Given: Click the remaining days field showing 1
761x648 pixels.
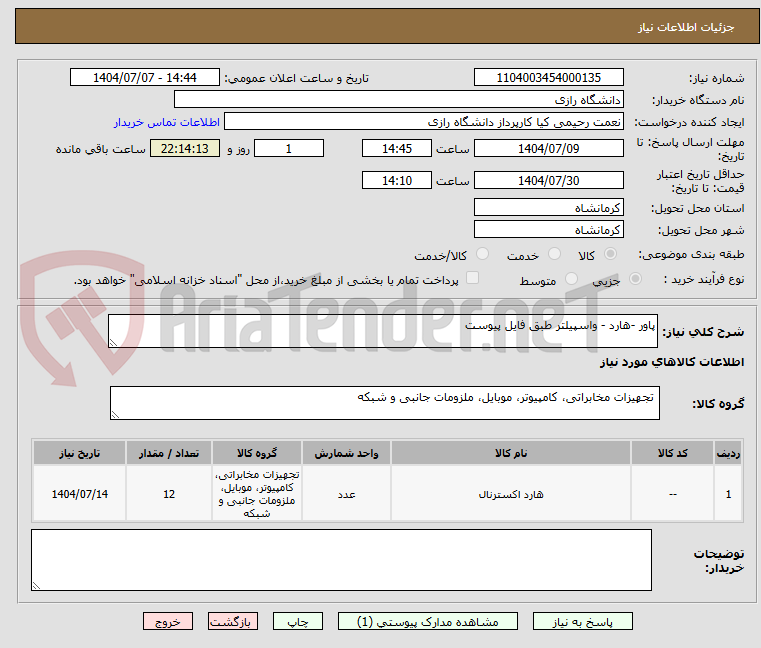Looking at the screenshot, I should (289, 149).
